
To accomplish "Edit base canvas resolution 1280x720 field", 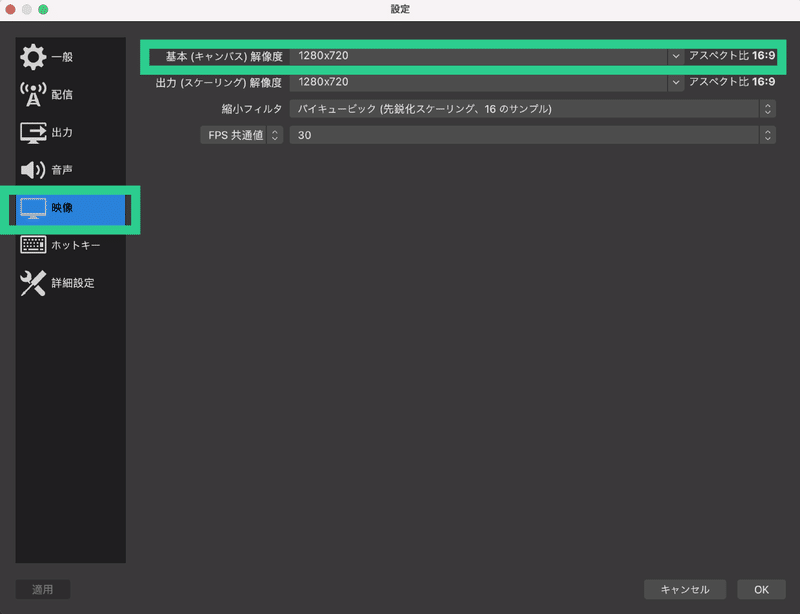I will 478,56.
